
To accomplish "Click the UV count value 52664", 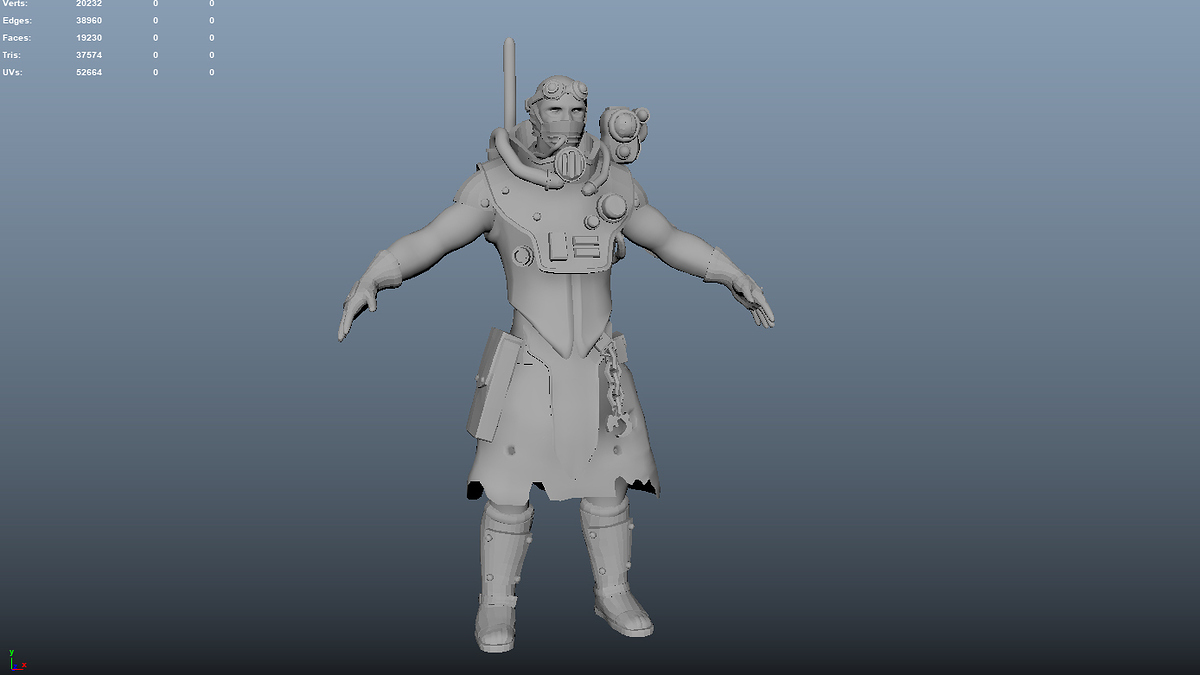I will coord(89,72).
